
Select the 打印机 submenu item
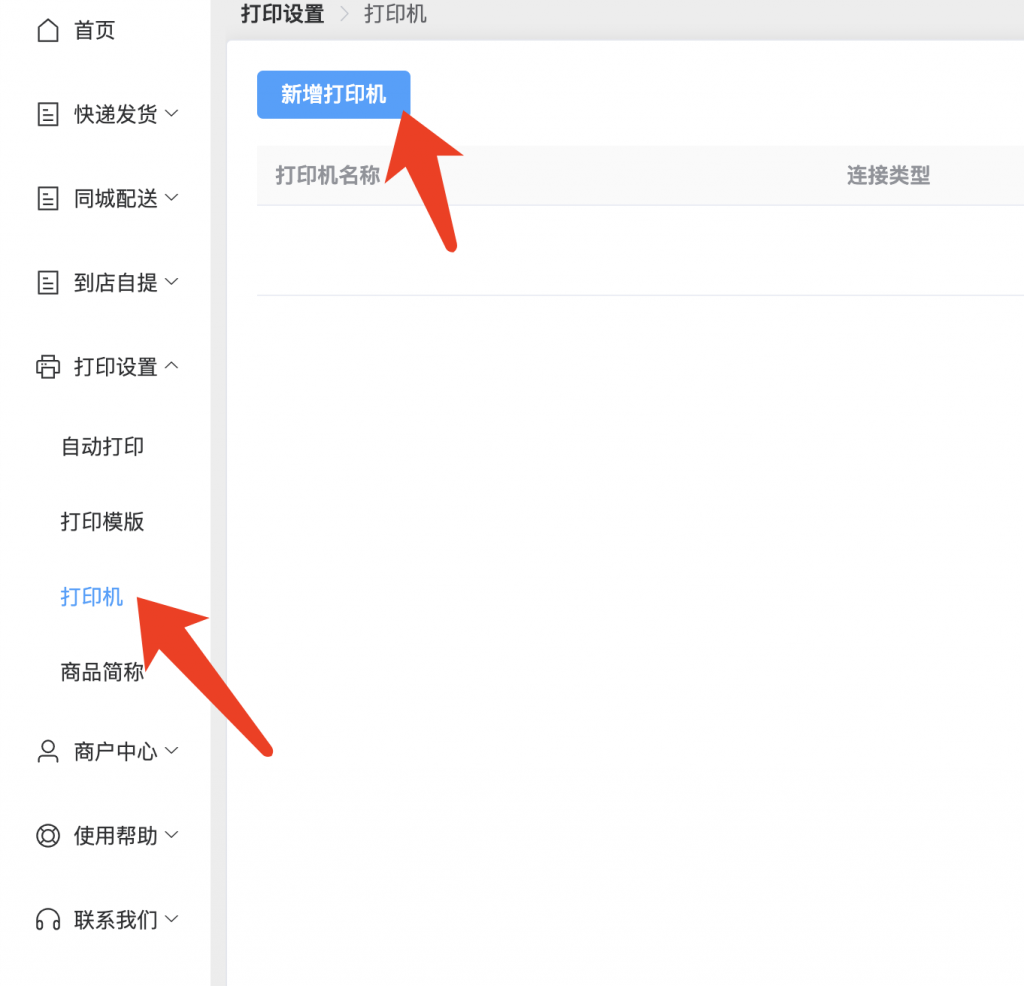click(x=92, y=597)
